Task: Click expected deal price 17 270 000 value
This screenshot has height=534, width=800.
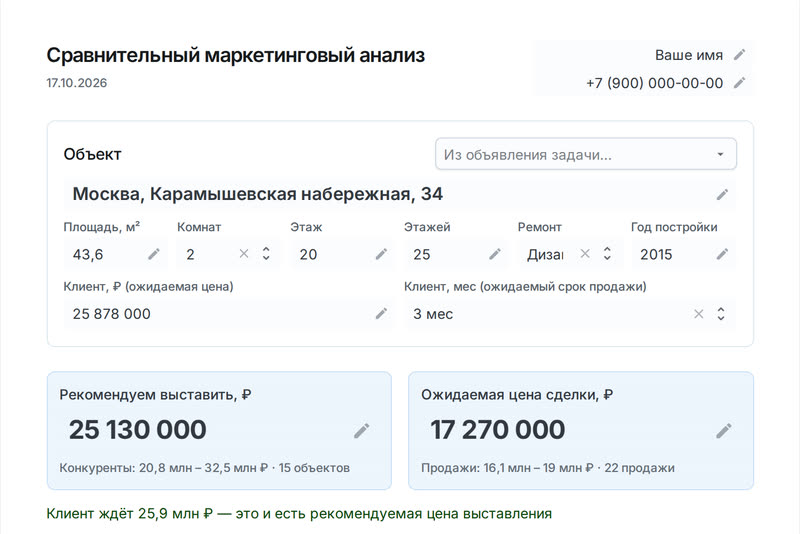Action: (x=498, y=429)
